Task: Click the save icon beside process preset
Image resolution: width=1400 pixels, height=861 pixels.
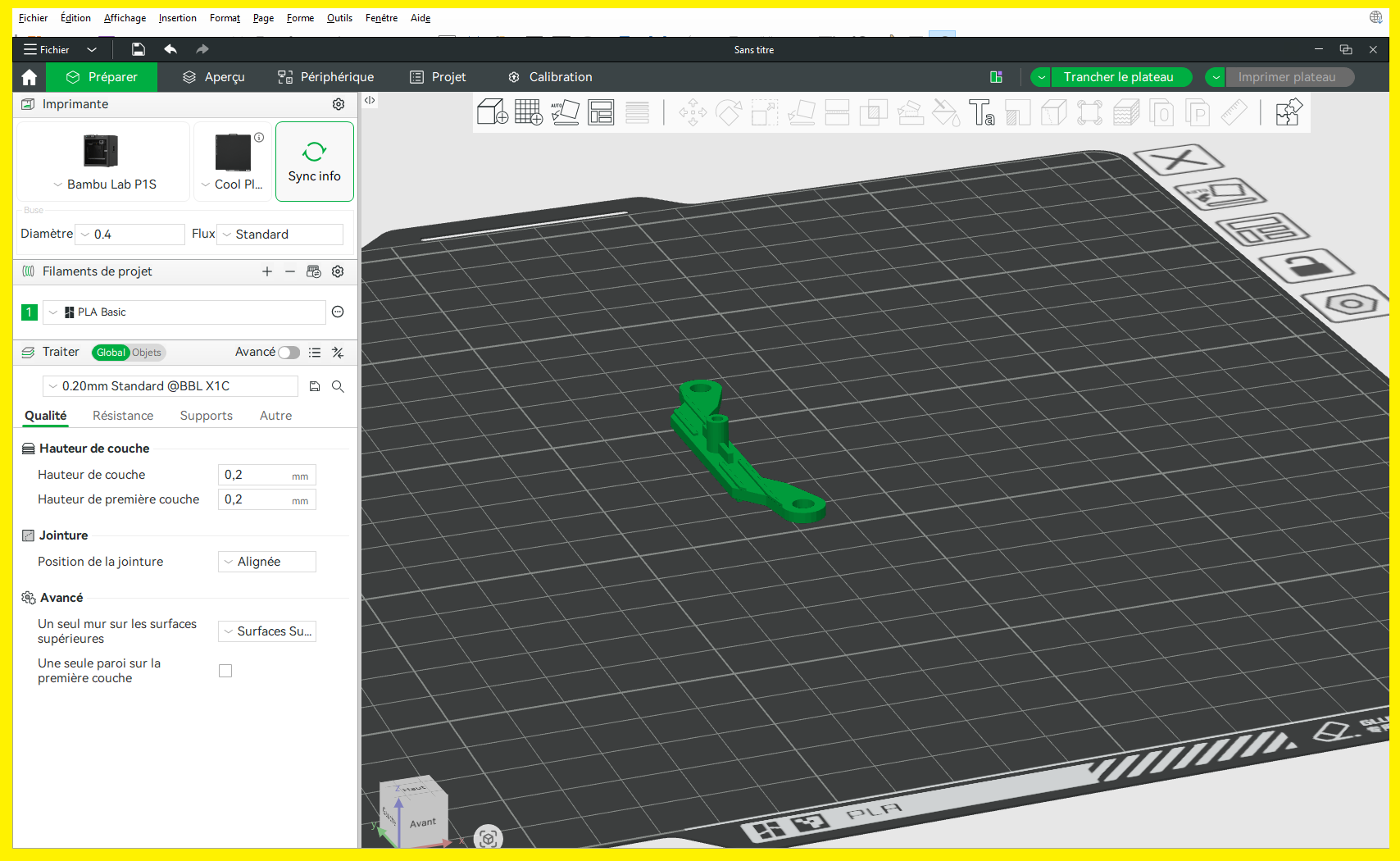Action: tap(315, 386)
